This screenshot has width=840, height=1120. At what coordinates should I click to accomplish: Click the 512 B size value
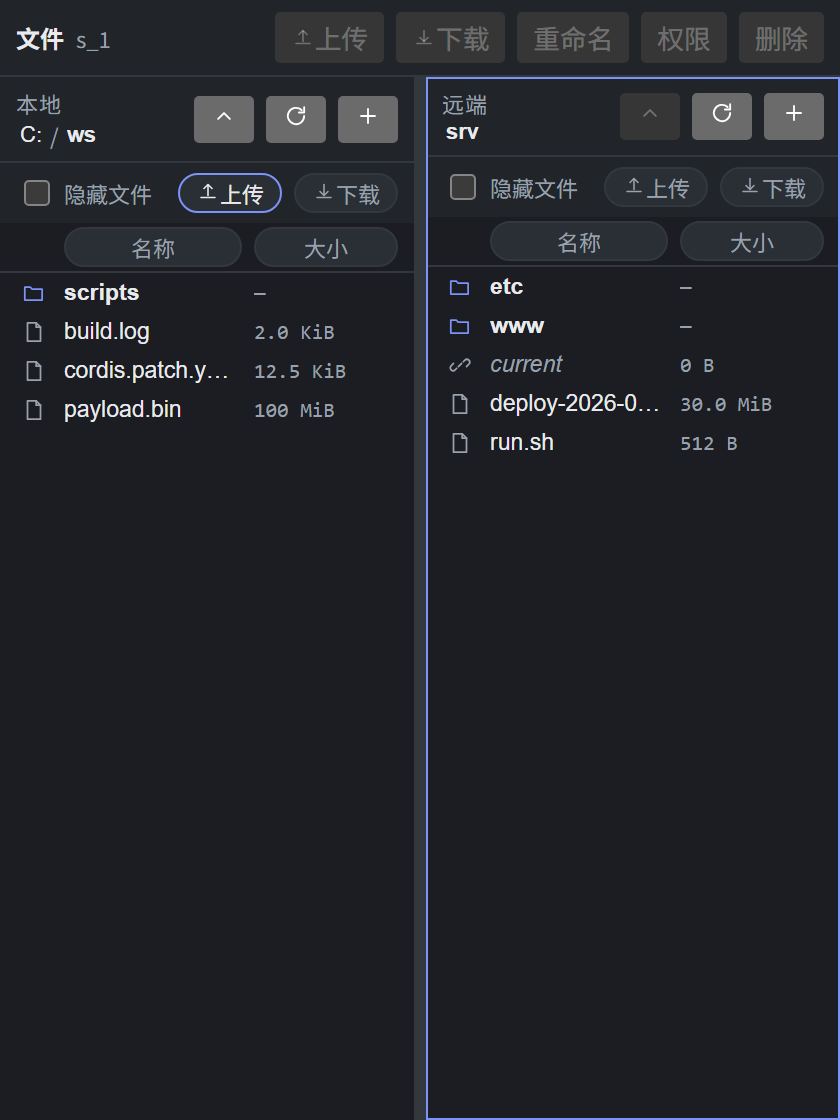(x=709, y=443)
